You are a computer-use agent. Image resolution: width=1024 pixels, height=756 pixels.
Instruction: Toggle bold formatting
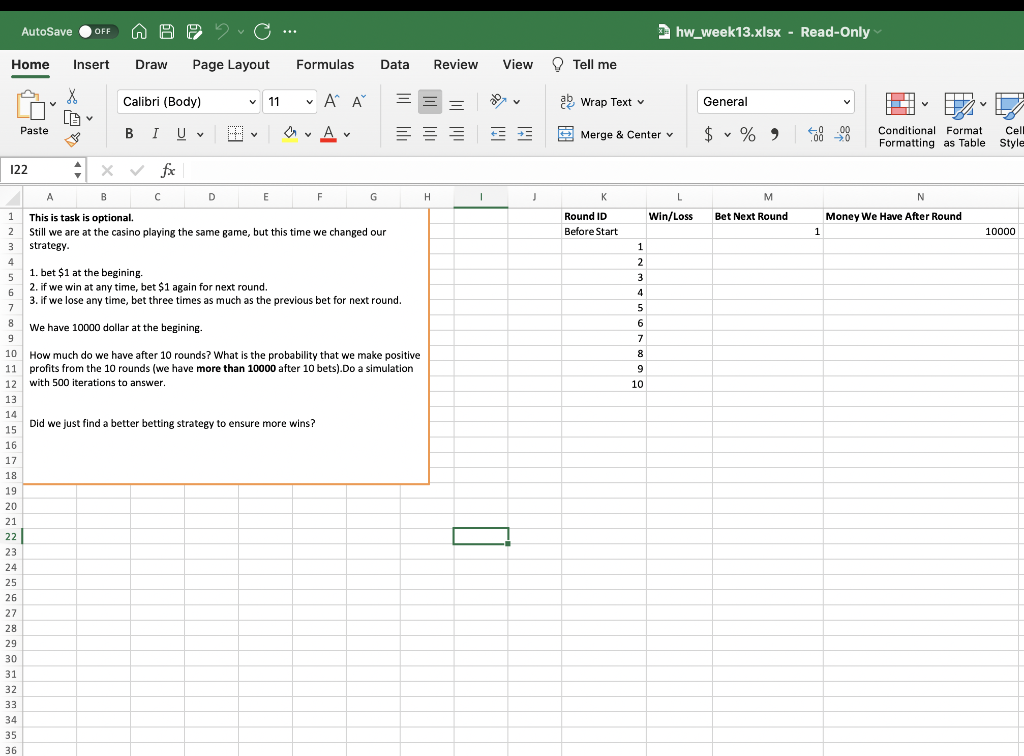click(x=129, y=132)
